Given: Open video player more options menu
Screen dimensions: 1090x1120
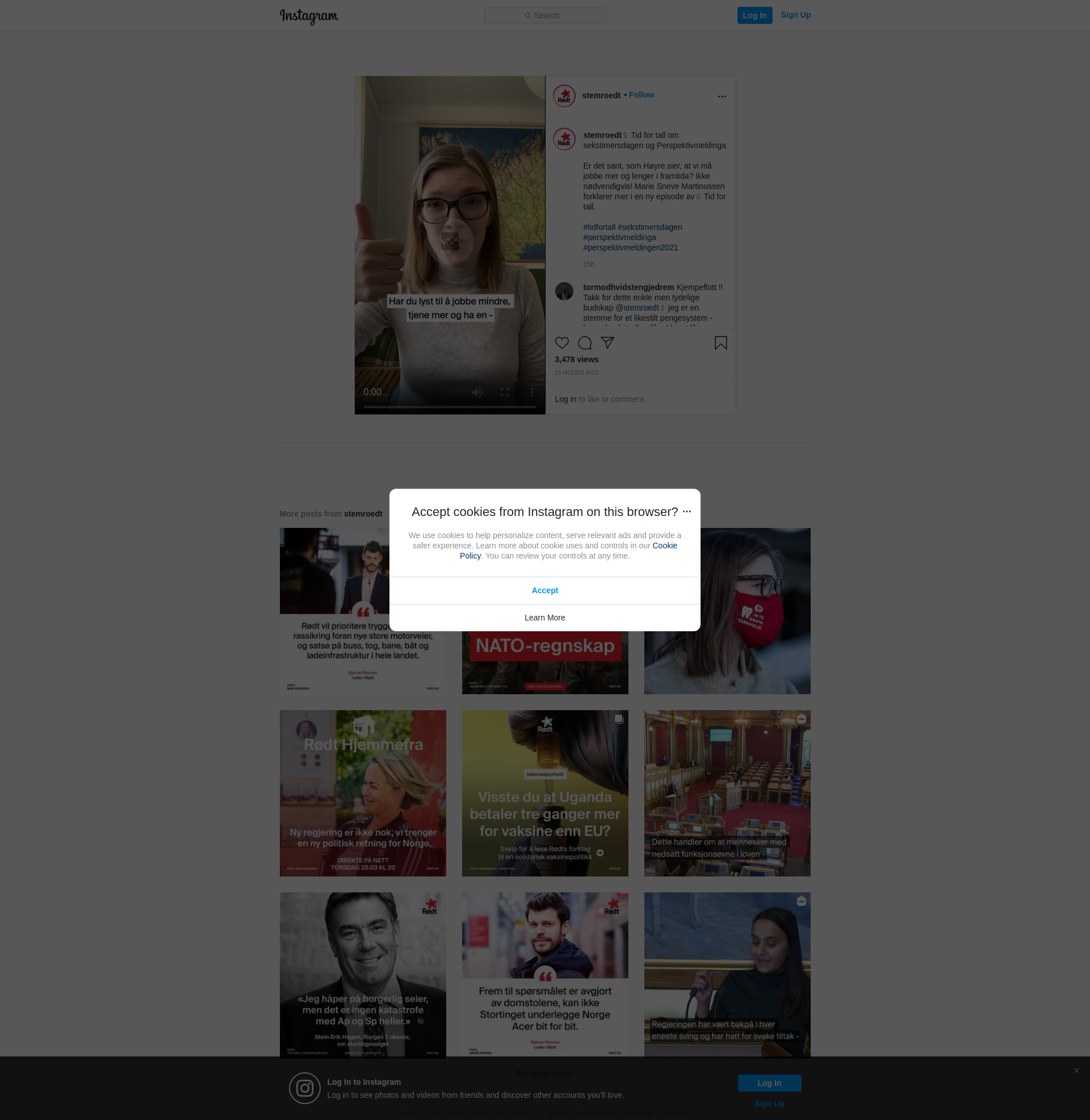Looking at the screenshot, I should point(531,392).
